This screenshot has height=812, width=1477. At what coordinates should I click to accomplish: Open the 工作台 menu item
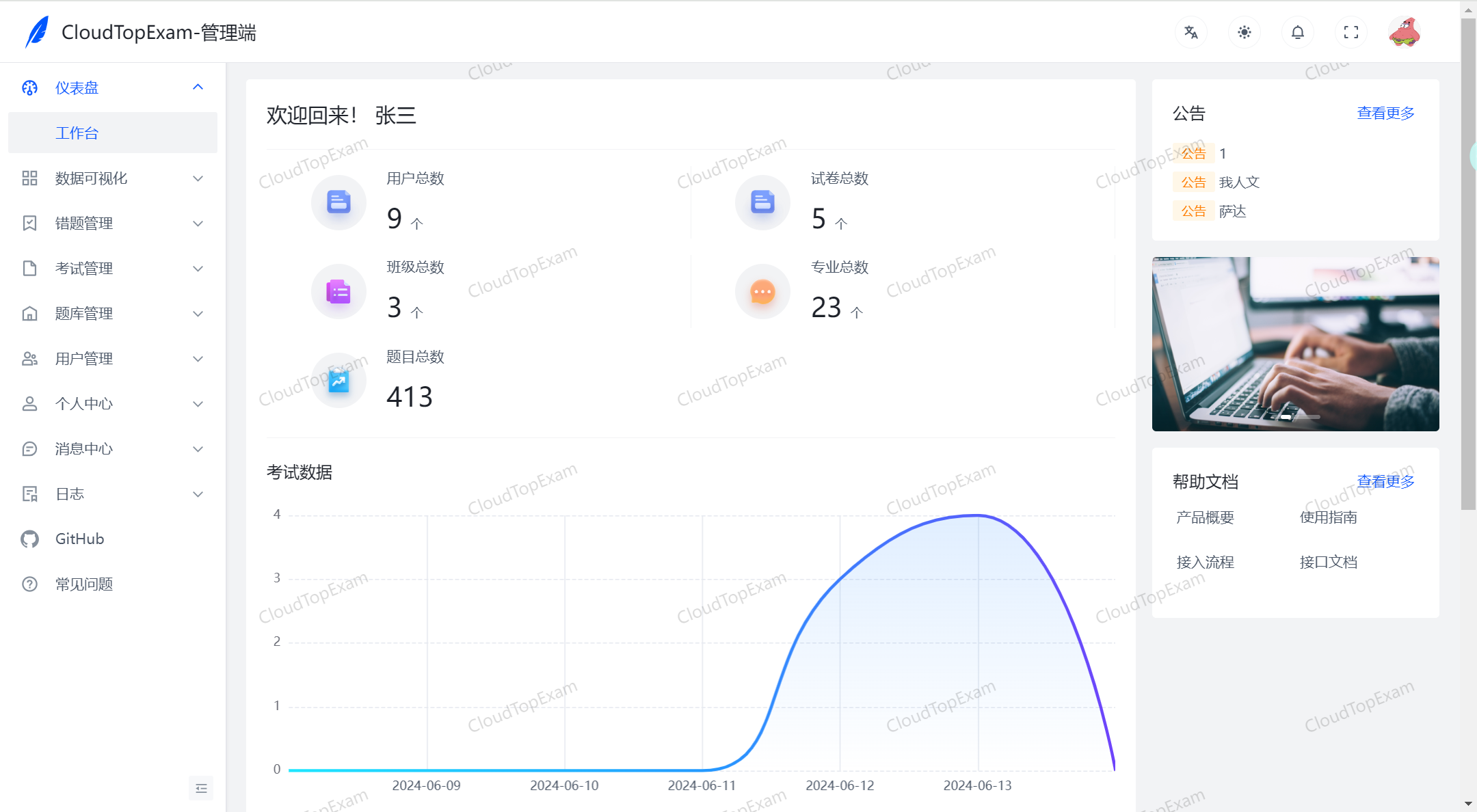coord(77,133)
